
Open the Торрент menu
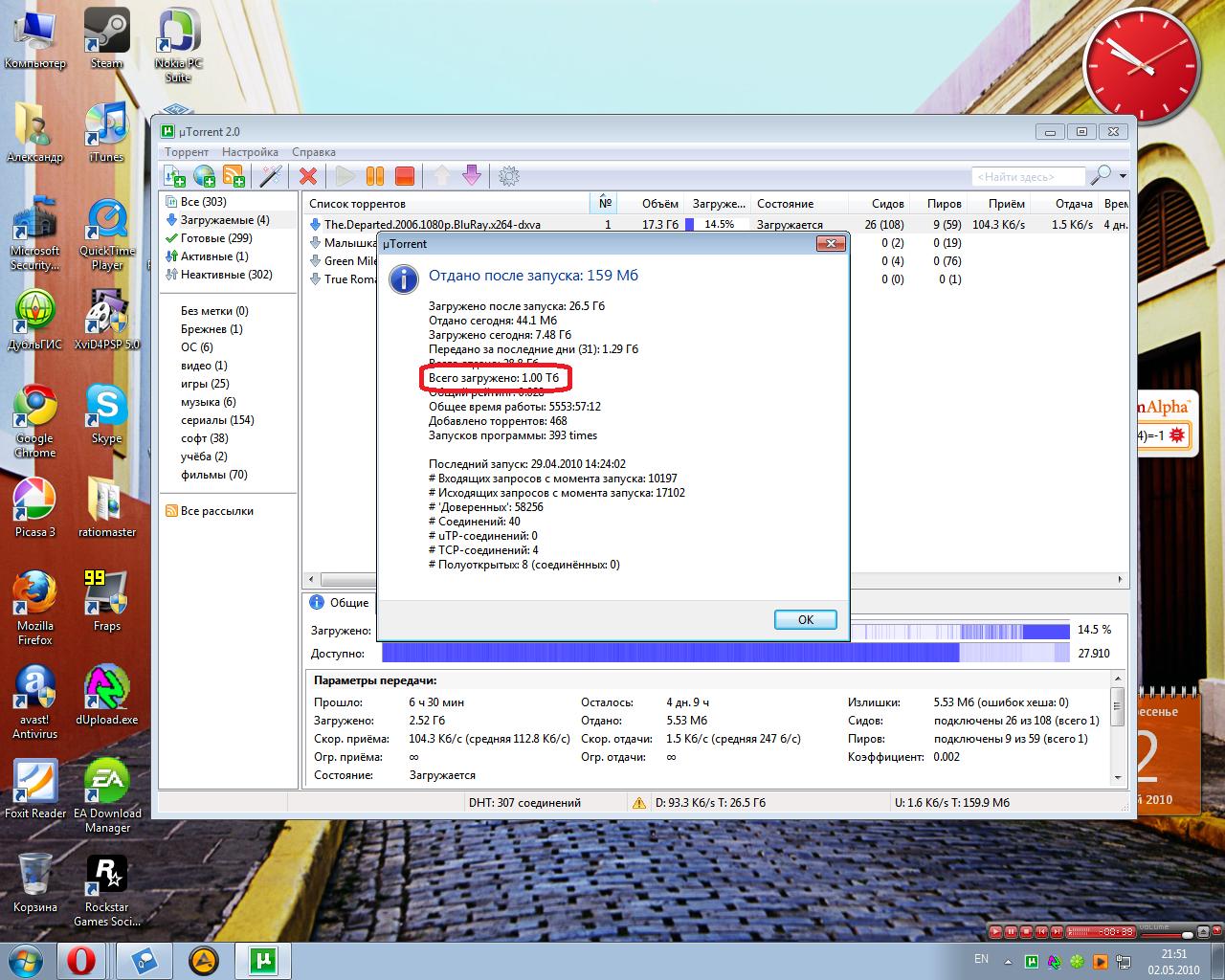[x=187, y=151]
